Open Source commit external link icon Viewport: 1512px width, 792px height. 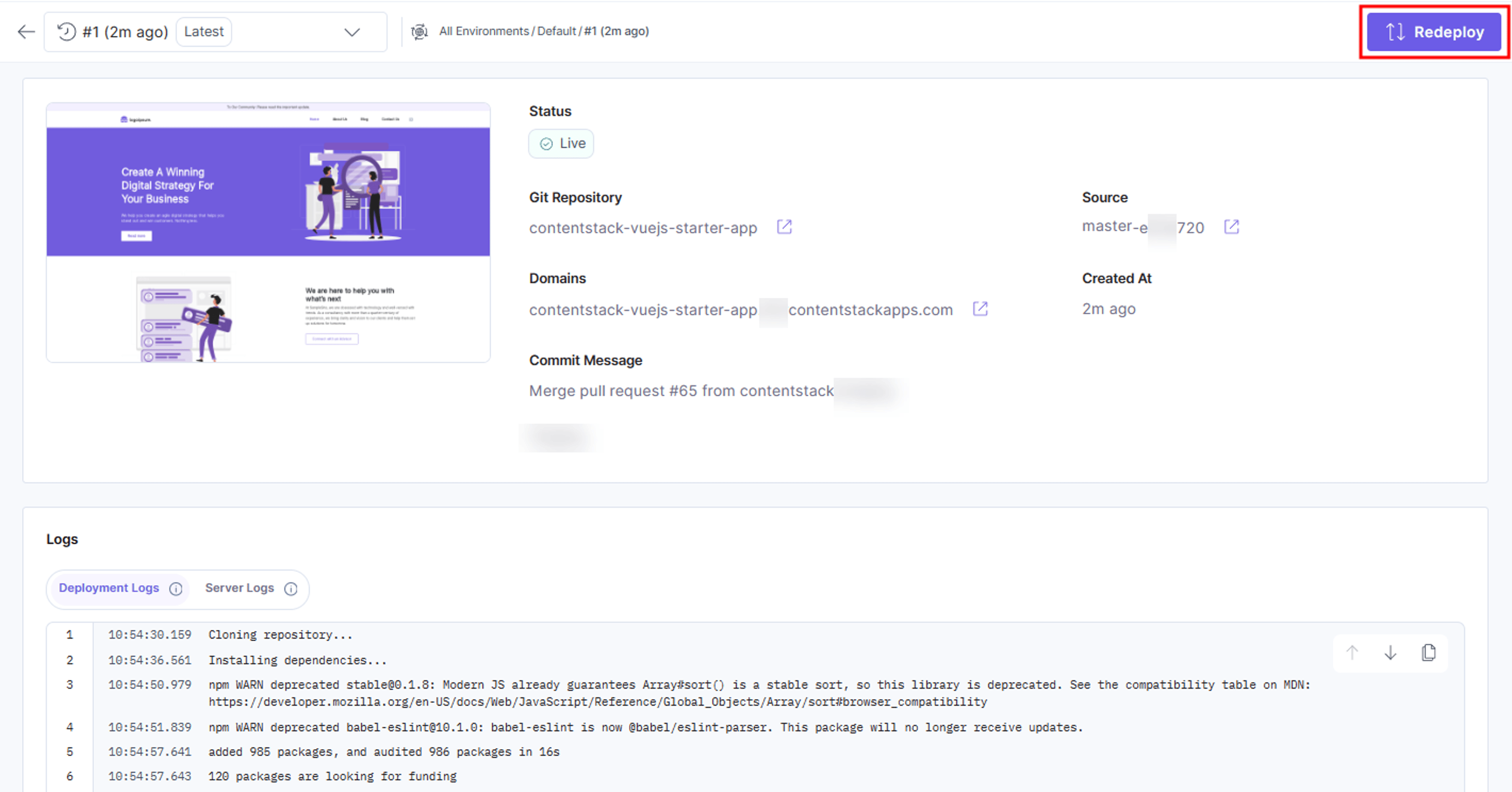[1231, 227]
